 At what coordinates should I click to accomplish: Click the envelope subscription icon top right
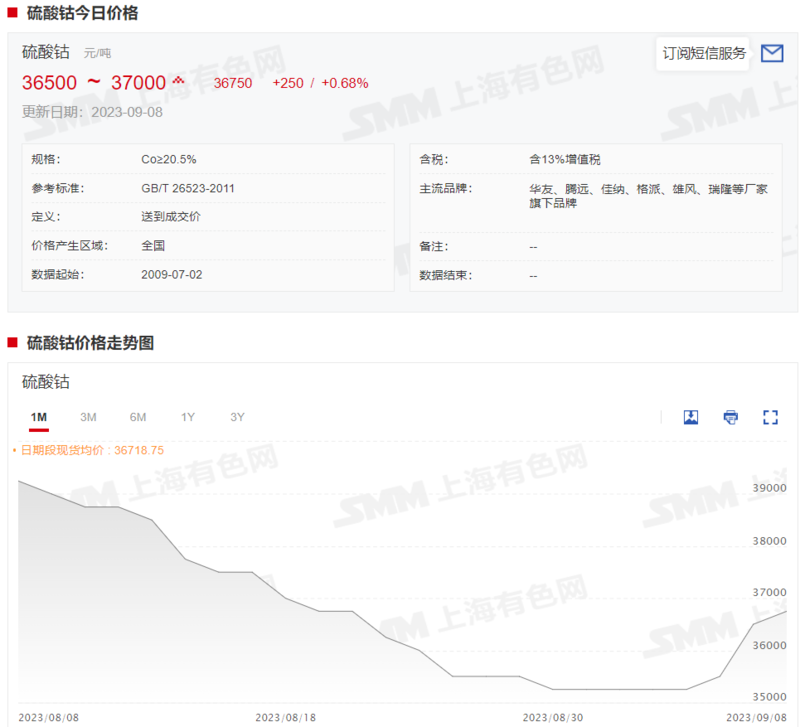[773, 53]
